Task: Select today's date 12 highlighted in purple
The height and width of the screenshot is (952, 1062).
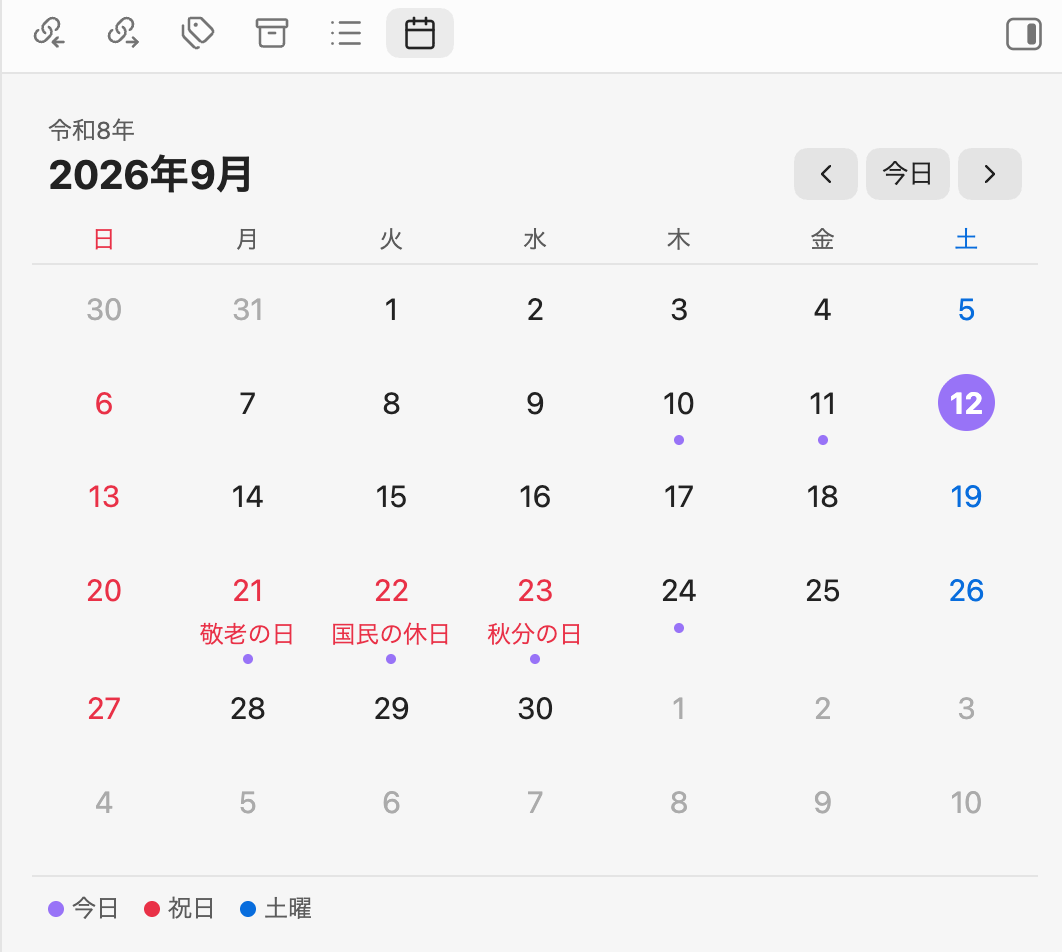Action: point(966,403)
